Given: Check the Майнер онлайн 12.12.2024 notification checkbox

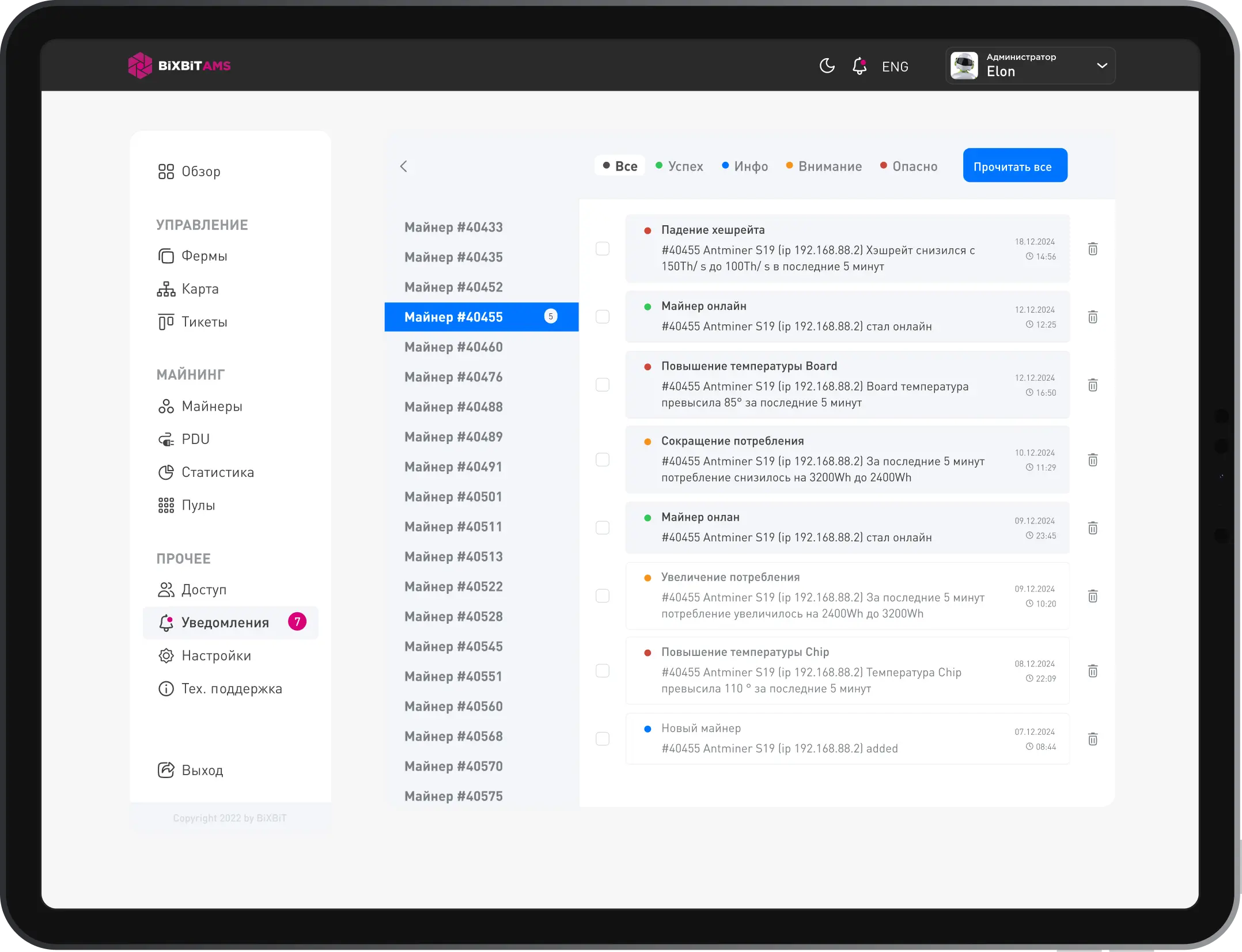Looking at the screenshot, I should point(602,317).
